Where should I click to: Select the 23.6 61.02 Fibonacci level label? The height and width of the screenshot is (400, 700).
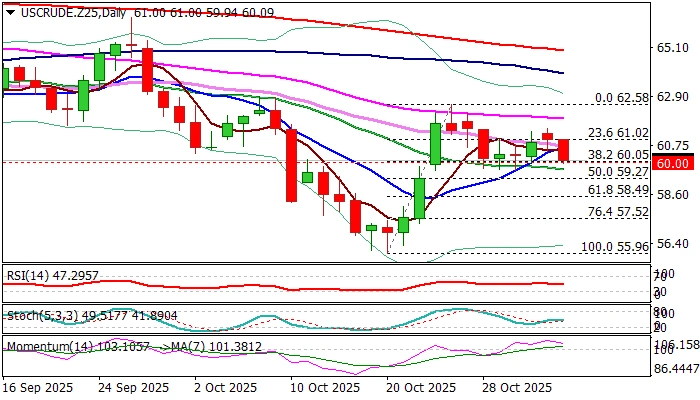pos(618,134)
